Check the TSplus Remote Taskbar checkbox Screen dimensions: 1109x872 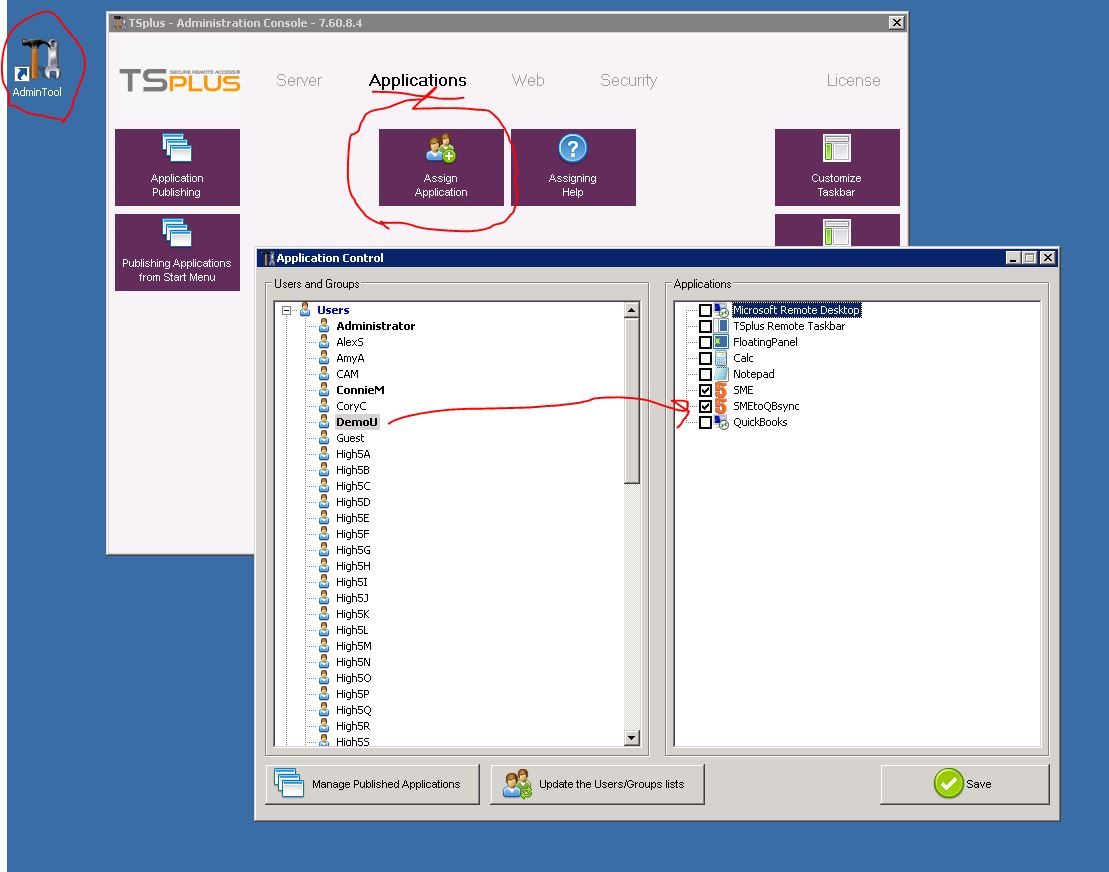pos(705,326)
